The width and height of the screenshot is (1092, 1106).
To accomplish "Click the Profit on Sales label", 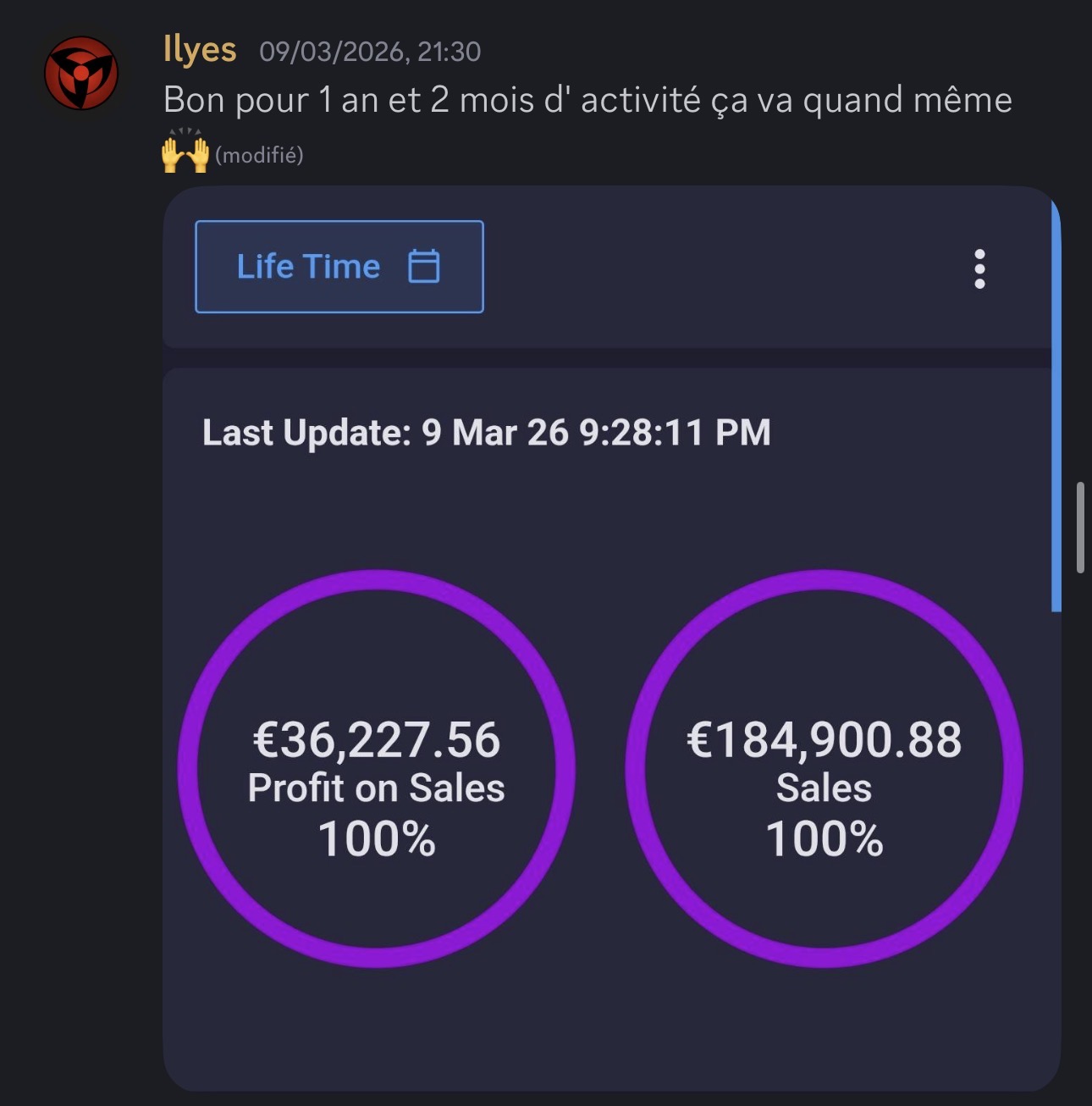I will click(377, 788).
